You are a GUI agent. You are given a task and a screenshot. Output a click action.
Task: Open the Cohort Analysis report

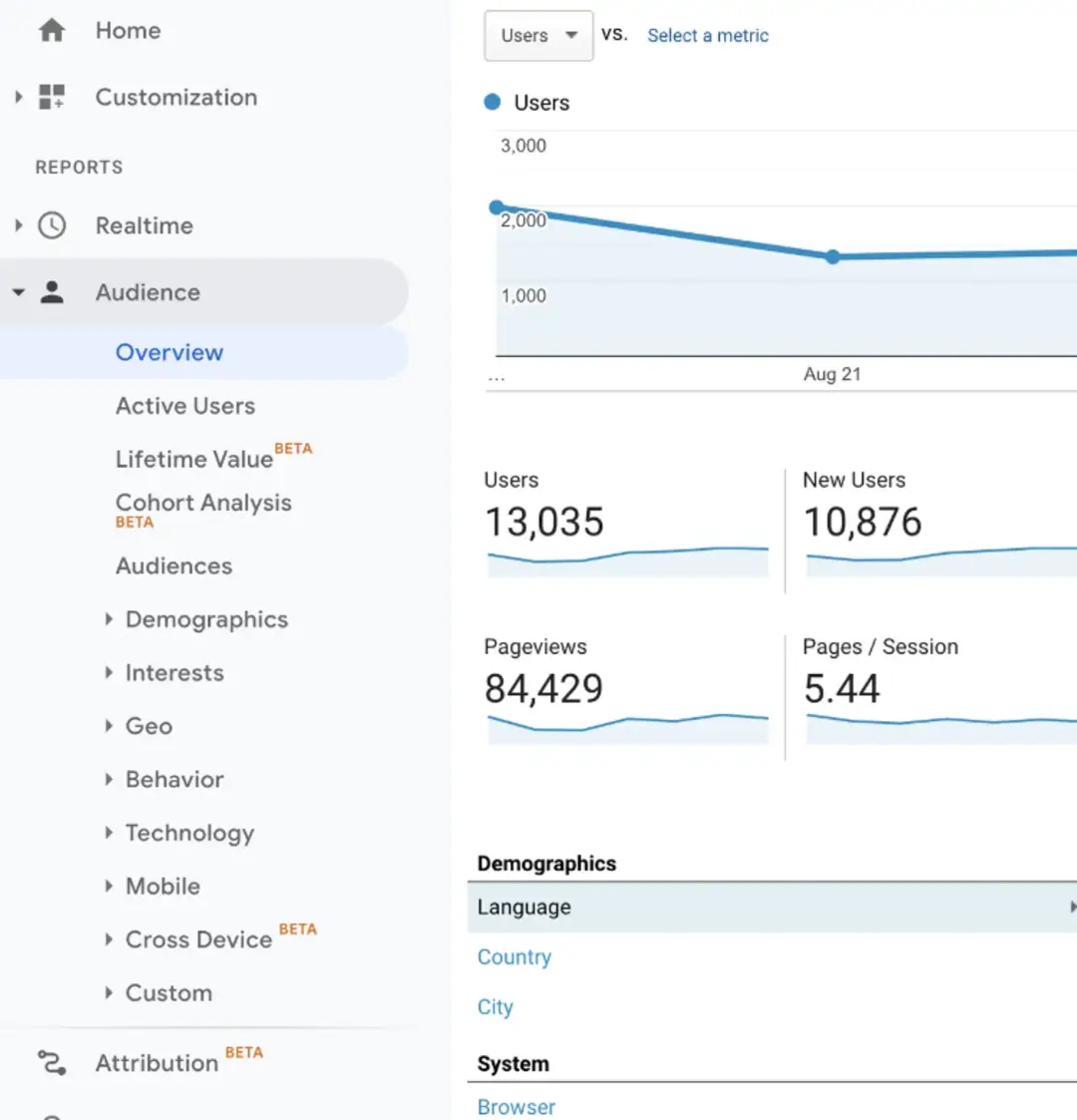coord(203,503)
